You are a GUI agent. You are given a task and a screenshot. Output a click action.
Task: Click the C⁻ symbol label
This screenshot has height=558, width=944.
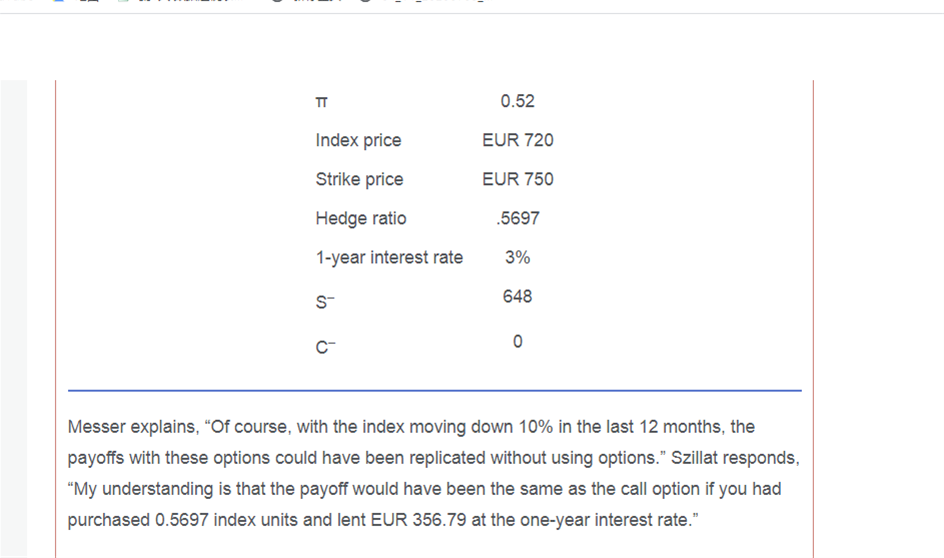326,347
